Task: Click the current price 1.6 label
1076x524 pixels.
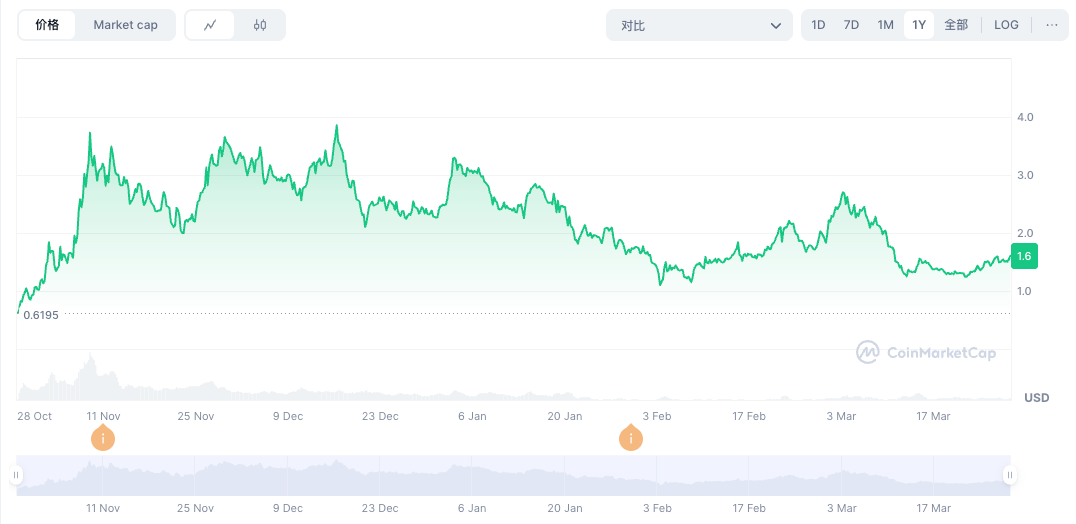Action: coord(1024,256)
